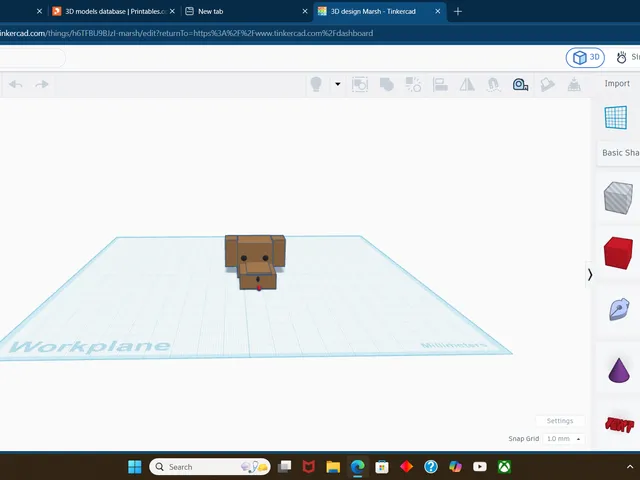Select the Mirror tool icon
Image resolution: width=640 pixels, height=480 pixels.
[467, 84]
